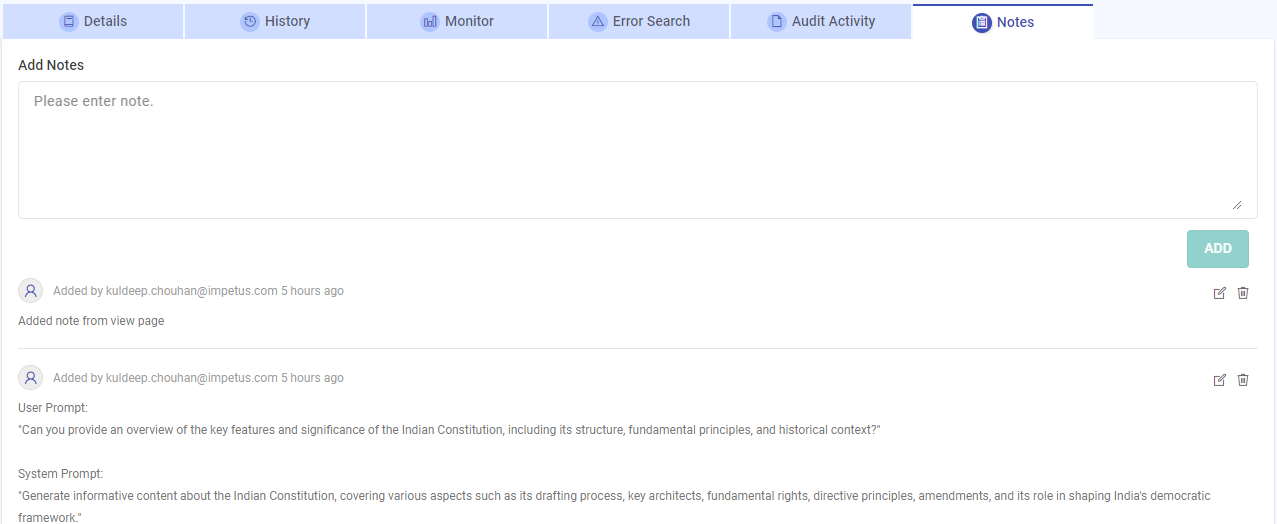Screen dimensions: 1277x524
Task: Click the 'Can you provide an overview' prompt text
Action: pyautogui.click(x=449, y=430)
